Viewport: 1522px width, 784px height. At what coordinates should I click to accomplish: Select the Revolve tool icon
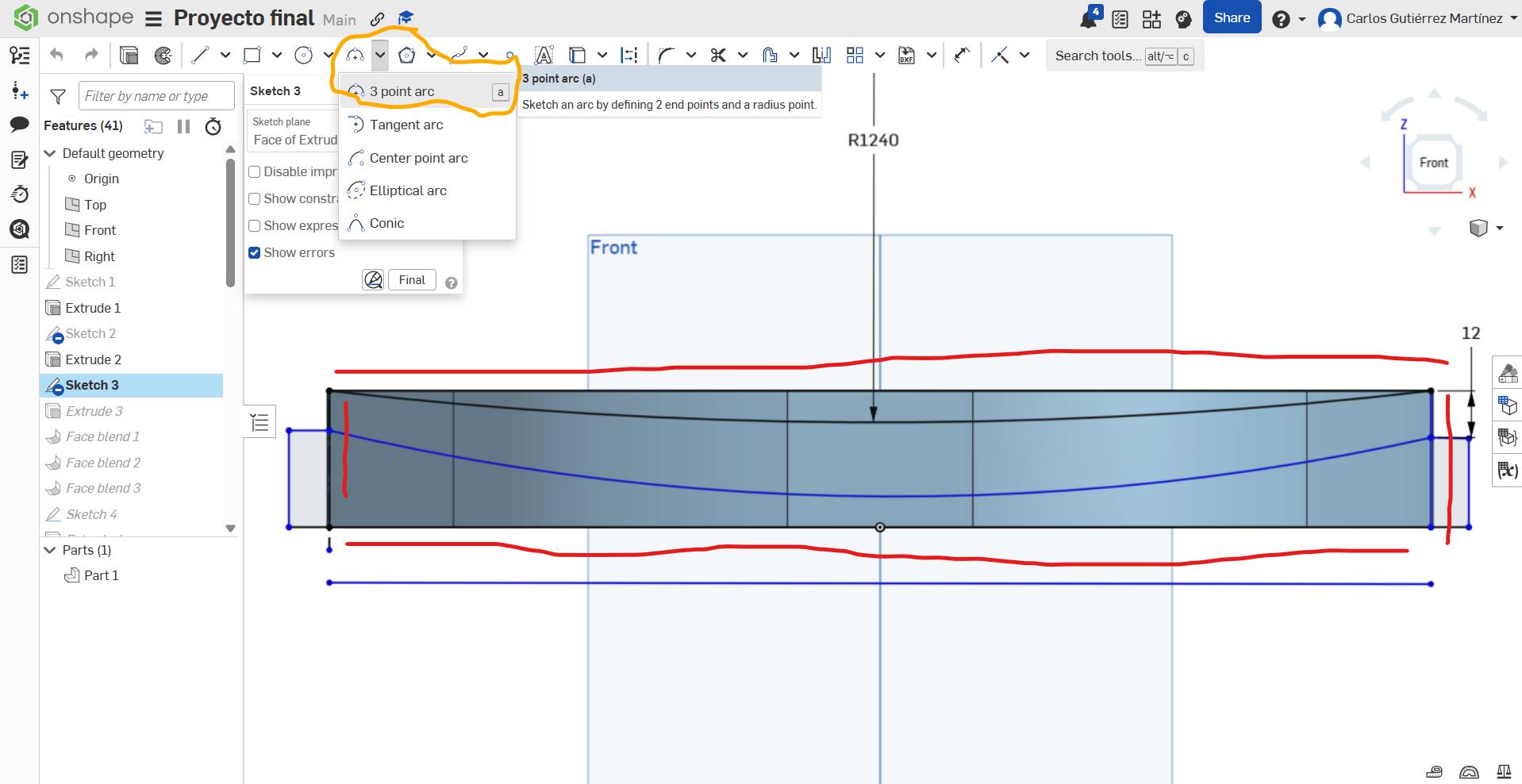coord(163,55)
